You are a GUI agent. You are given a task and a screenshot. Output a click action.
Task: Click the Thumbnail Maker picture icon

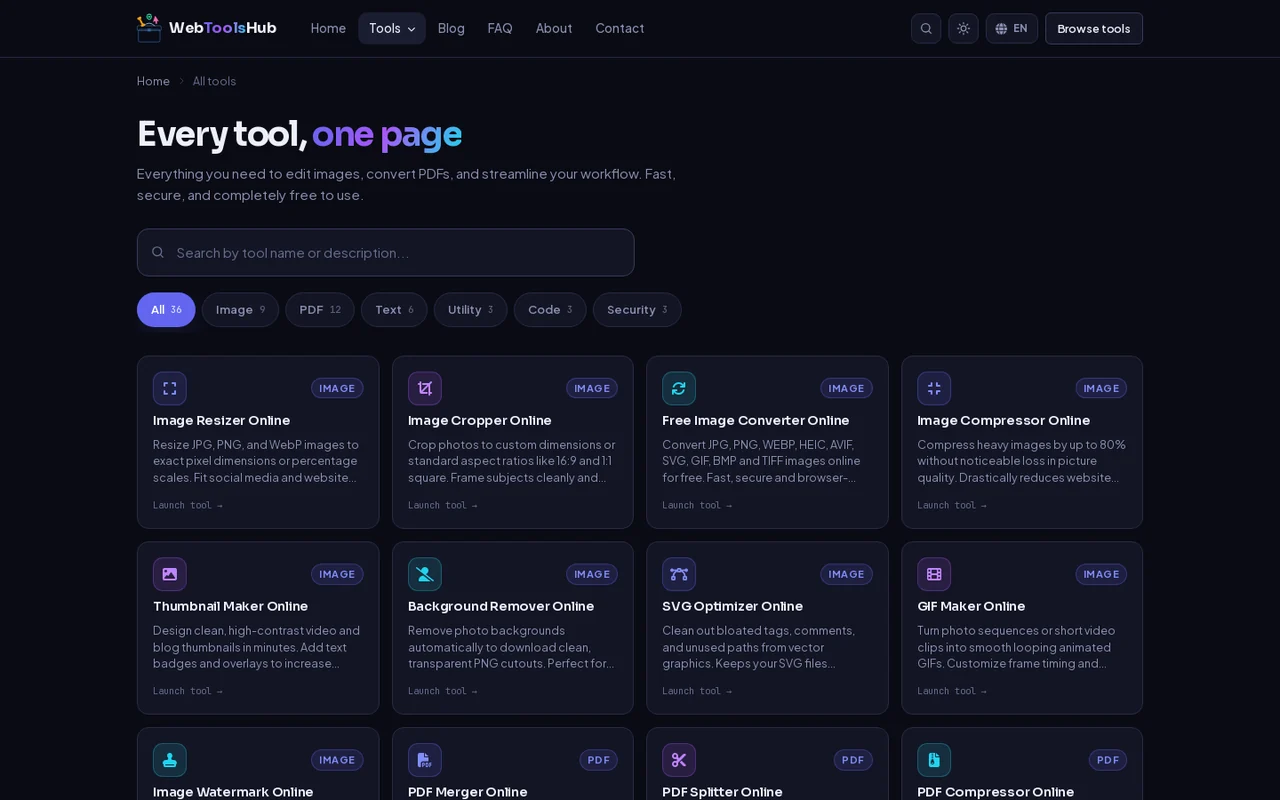pyautogui.click(x=170, y=574)
